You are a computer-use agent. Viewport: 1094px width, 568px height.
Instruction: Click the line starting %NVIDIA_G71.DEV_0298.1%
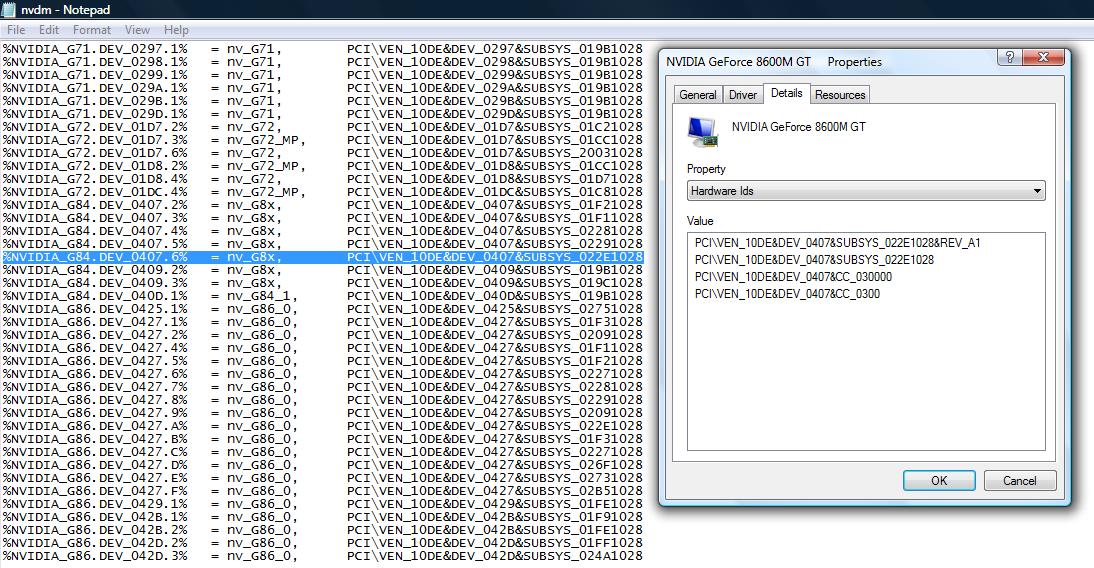click(322, 62)
